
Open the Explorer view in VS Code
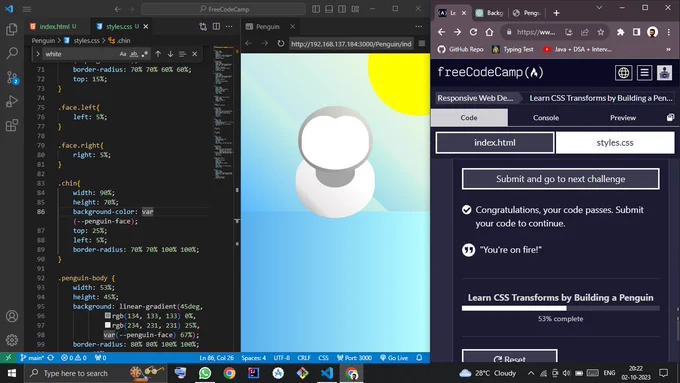pyautogui.click(x=12, y=29)
